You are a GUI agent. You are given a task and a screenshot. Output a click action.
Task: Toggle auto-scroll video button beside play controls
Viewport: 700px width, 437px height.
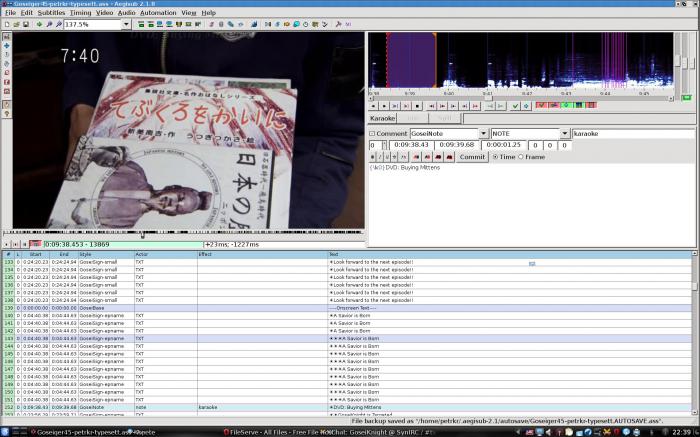[35, 244]
